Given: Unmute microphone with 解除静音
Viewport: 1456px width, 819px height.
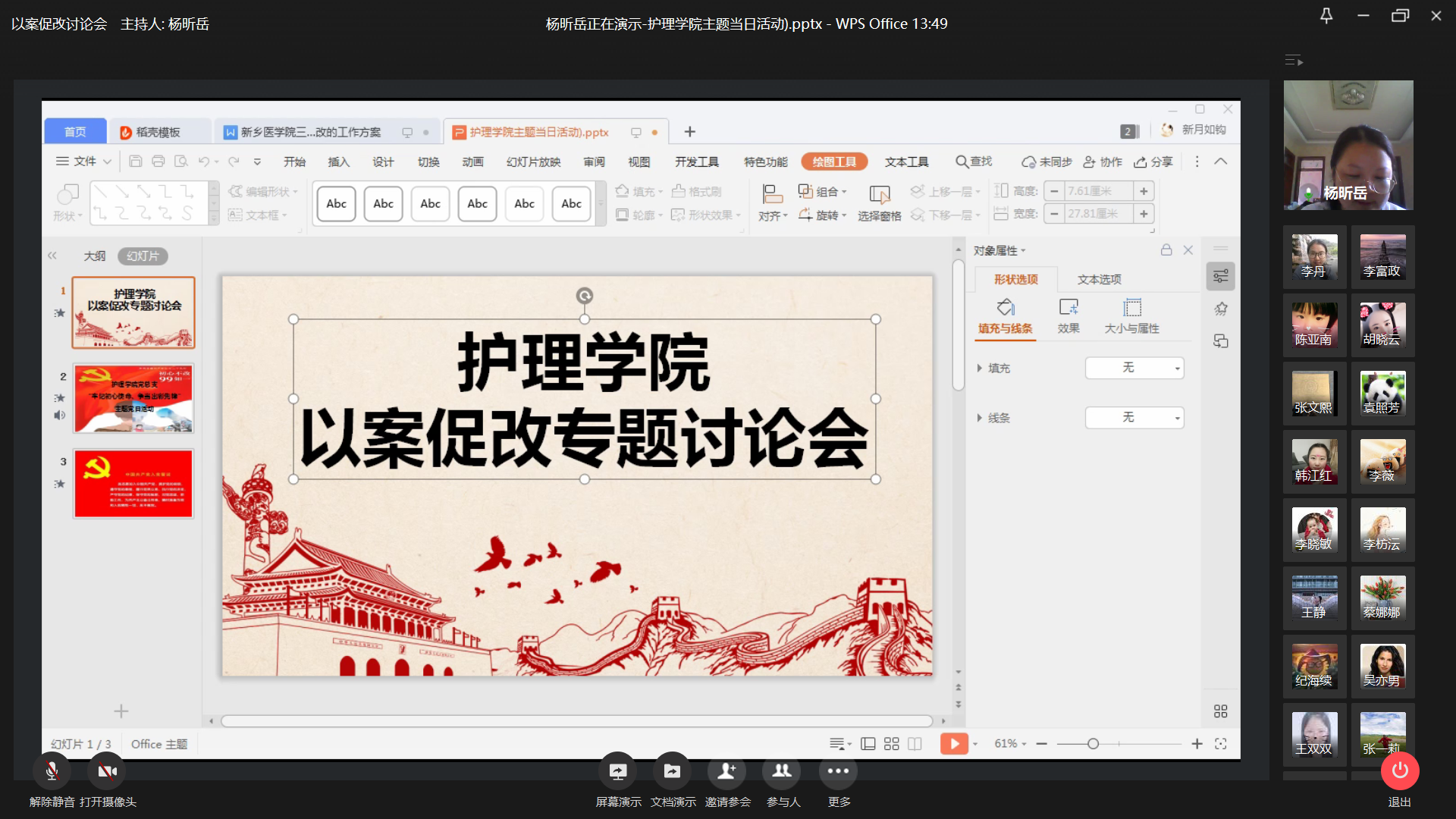Looking at the screenshot, I should click(x=52, y=771).
